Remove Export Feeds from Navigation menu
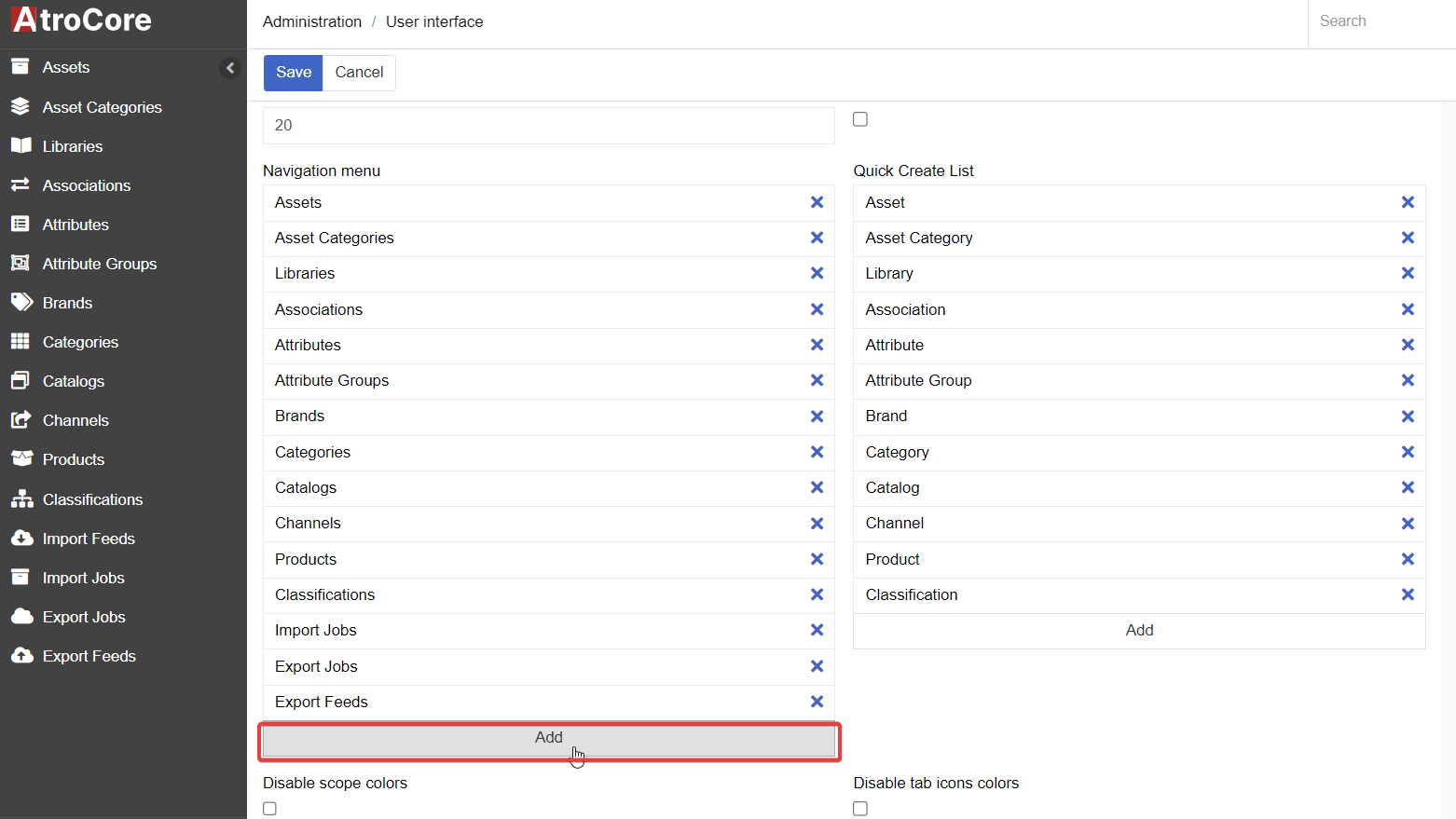The image size is (1456, 819). (x=817, y=702)
